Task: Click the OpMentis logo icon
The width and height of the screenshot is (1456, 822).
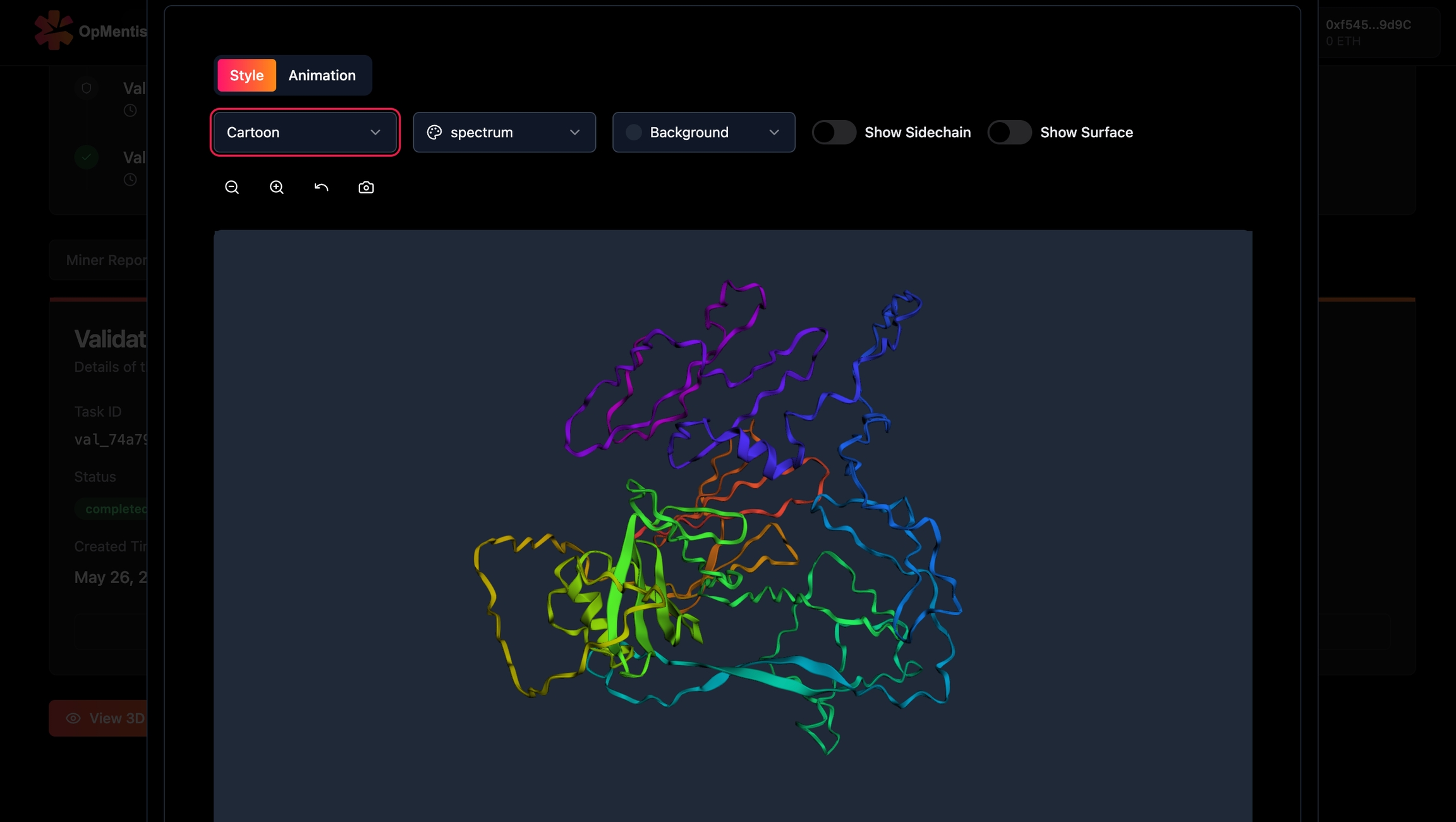Action: tap(53, 30)
